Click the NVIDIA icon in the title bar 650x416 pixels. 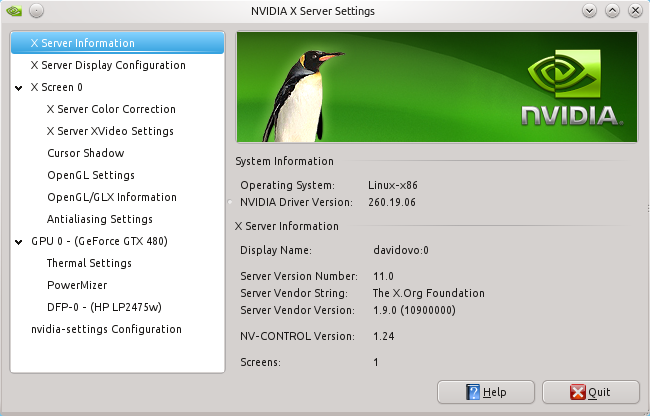pyautogui.click(x=14, y=11)
